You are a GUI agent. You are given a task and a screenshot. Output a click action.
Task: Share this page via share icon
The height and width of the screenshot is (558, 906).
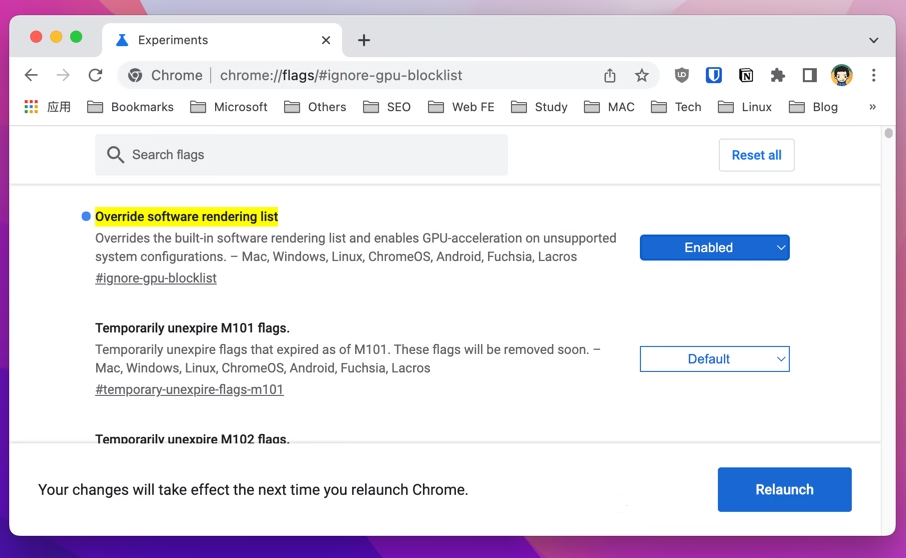tap(610, 75)
